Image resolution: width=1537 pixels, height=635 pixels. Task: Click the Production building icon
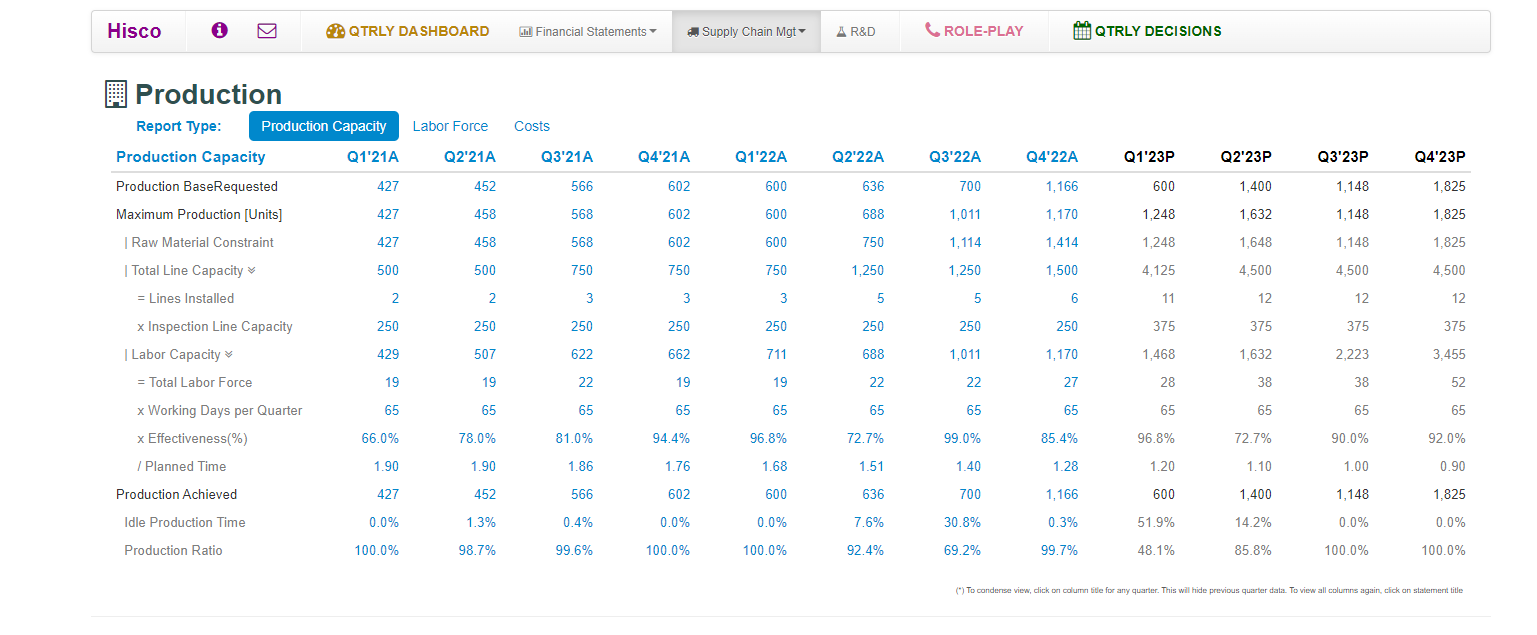point(116,94)
